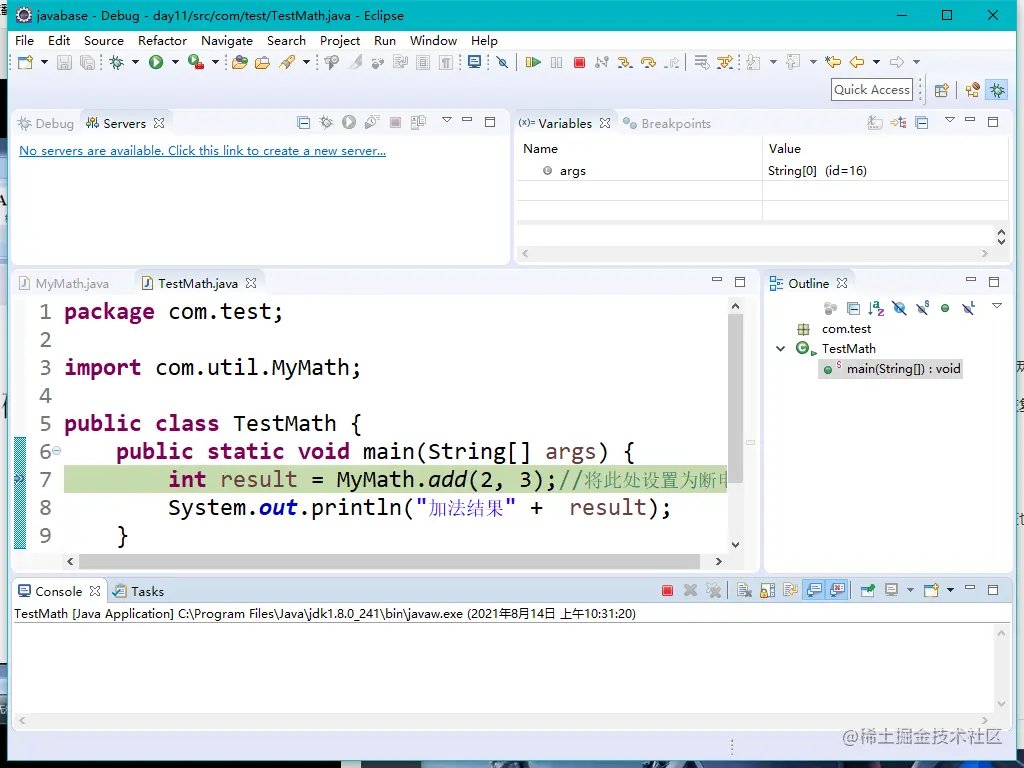Toggle Use Step Filters icon
The width and height of the screenshot is (1024, 768).
click(x=725, y=62)
